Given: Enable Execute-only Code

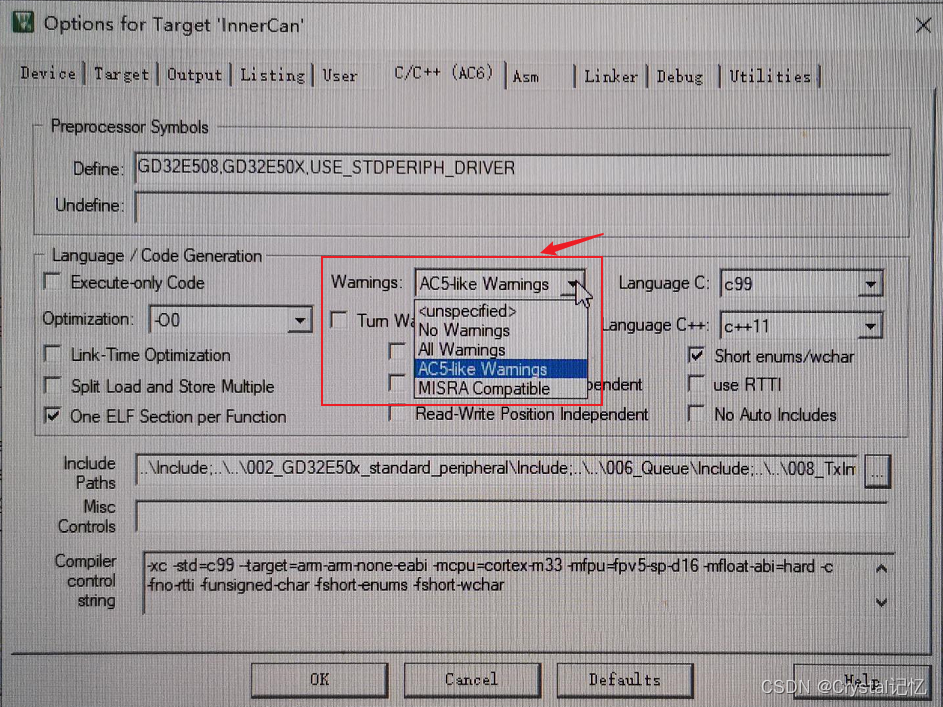Looking at the screenshot, I should 51,282.
